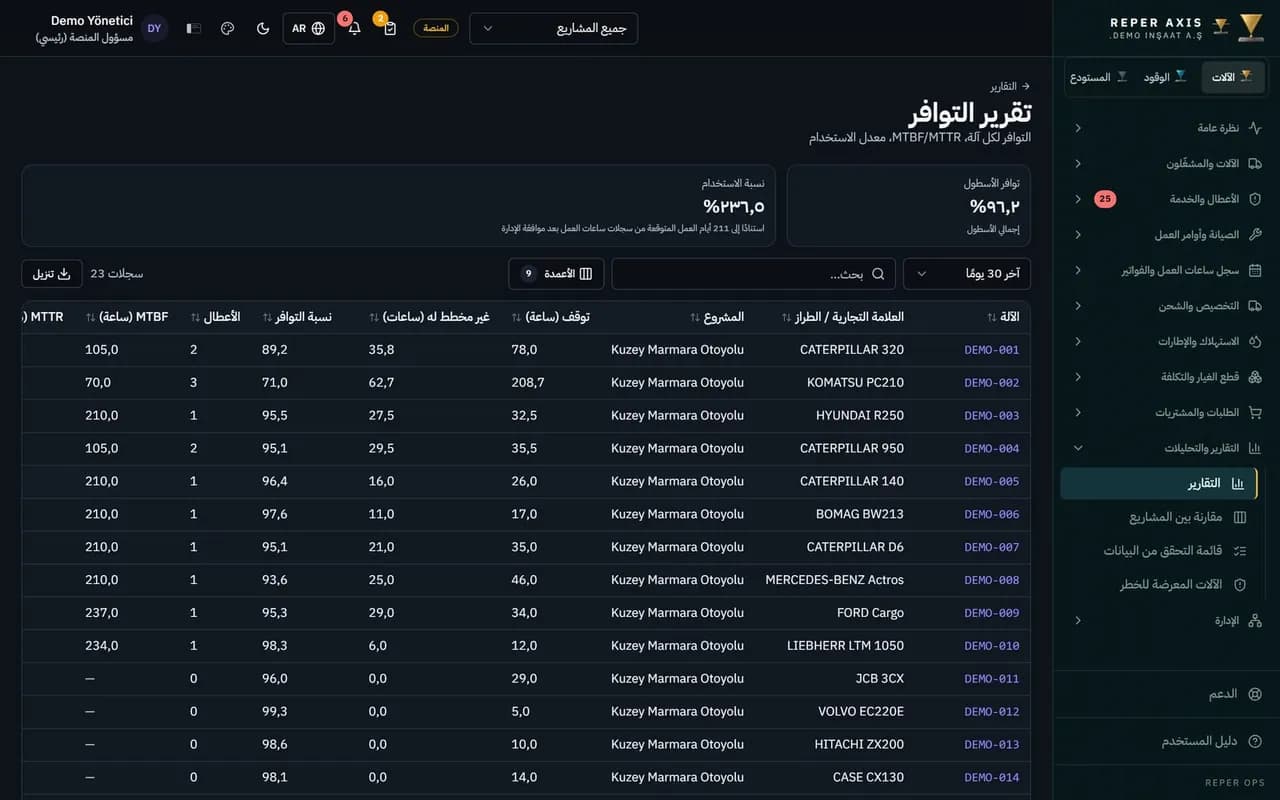
Task: Open الآلات المعرضة للخطر menu item
Action: [1159, 584]
